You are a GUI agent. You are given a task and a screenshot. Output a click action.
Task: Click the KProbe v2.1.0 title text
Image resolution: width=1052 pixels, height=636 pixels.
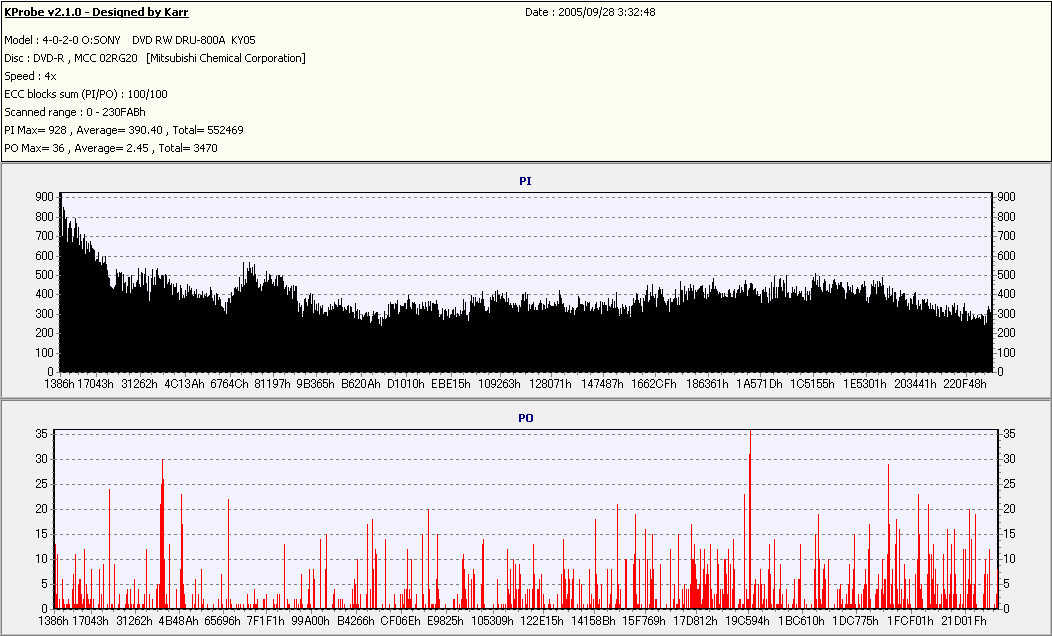pos(96,12)
